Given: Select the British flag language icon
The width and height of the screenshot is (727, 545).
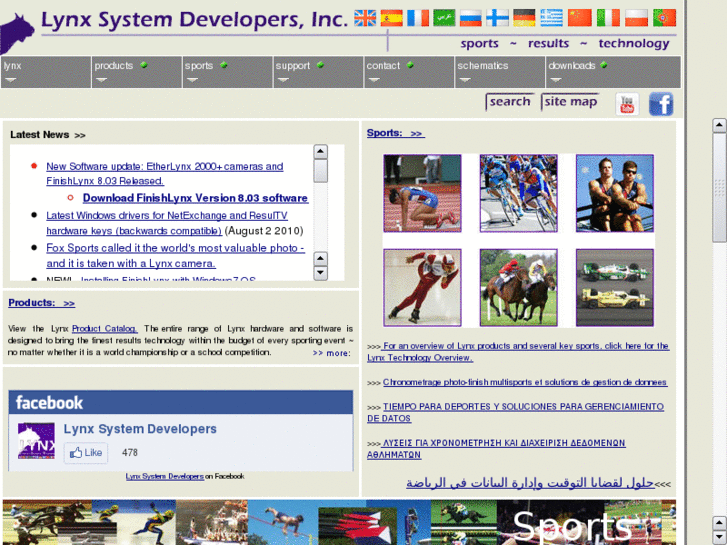Looking at the screenshot, I should click(x=365, y=18).
